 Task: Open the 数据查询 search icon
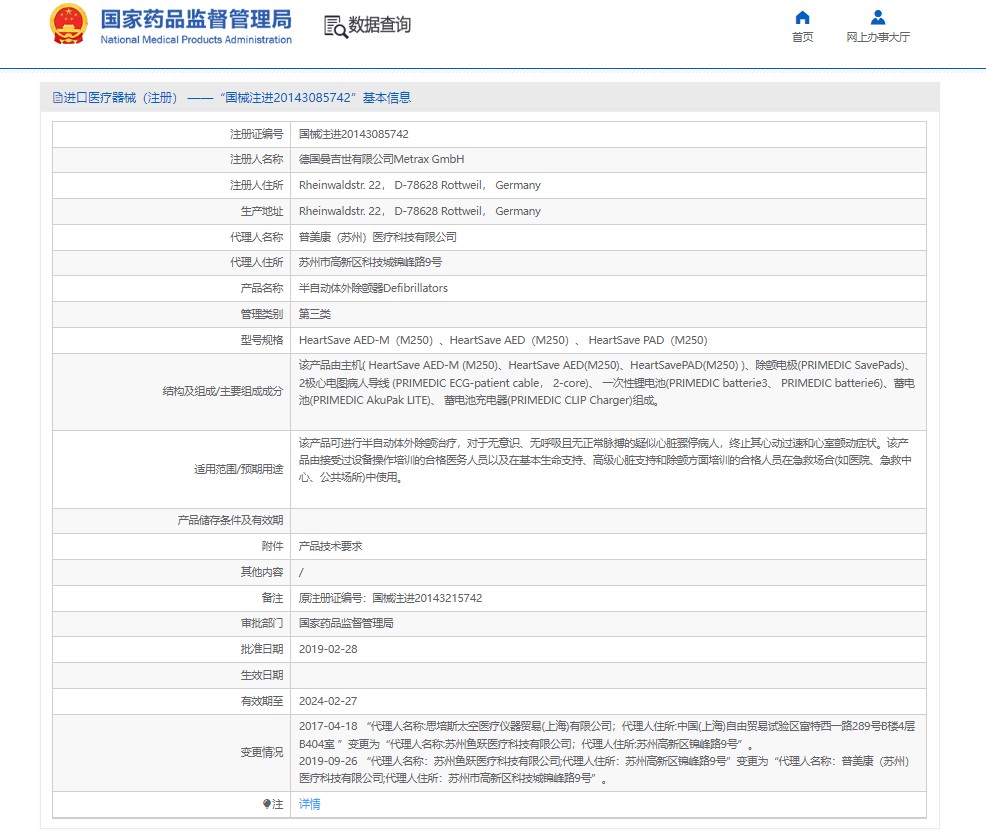[x=335, y=26]
